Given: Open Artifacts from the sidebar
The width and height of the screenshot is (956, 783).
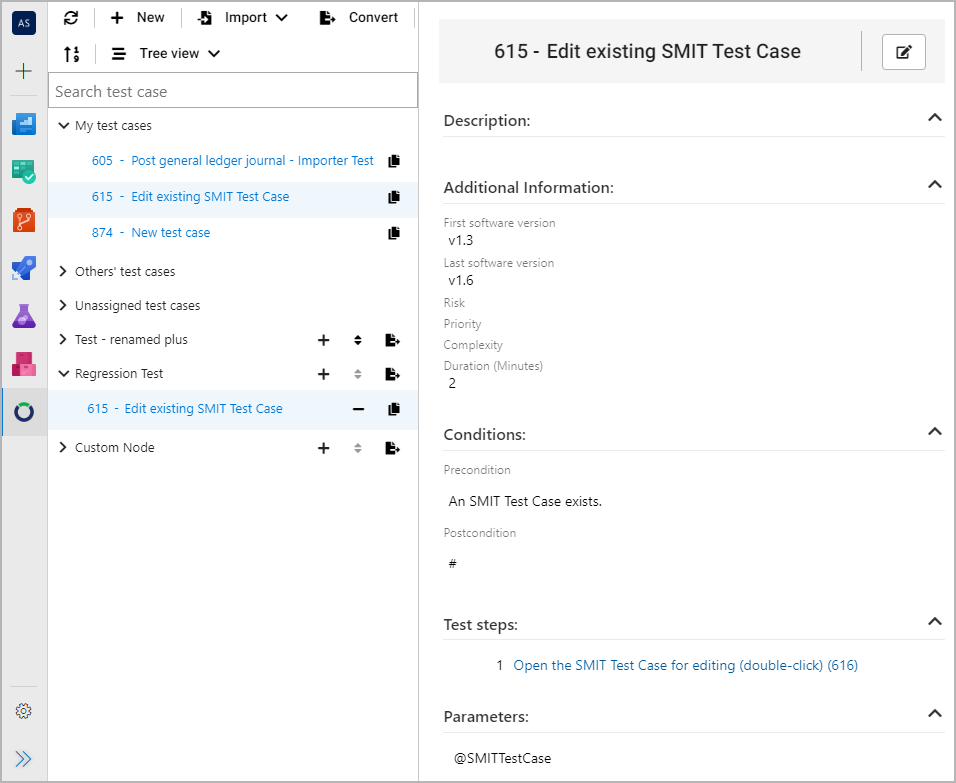Looking at the screenshot, I should click(x=24, y=364).
